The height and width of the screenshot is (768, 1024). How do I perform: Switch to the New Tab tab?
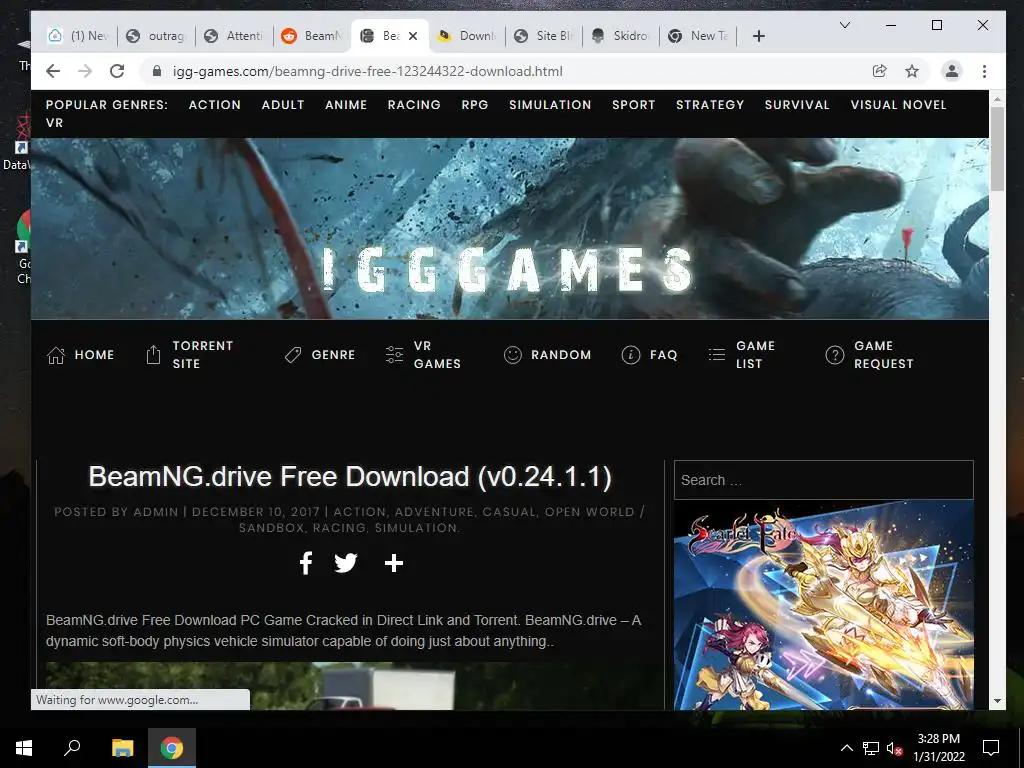tap(699, 36)
